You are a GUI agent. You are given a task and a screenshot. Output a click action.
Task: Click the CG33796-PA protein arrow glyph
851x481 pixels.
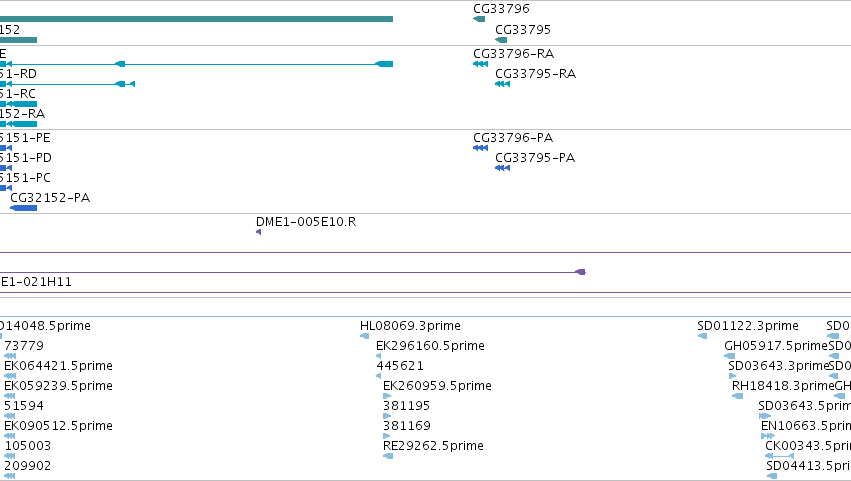click(480, 148)
